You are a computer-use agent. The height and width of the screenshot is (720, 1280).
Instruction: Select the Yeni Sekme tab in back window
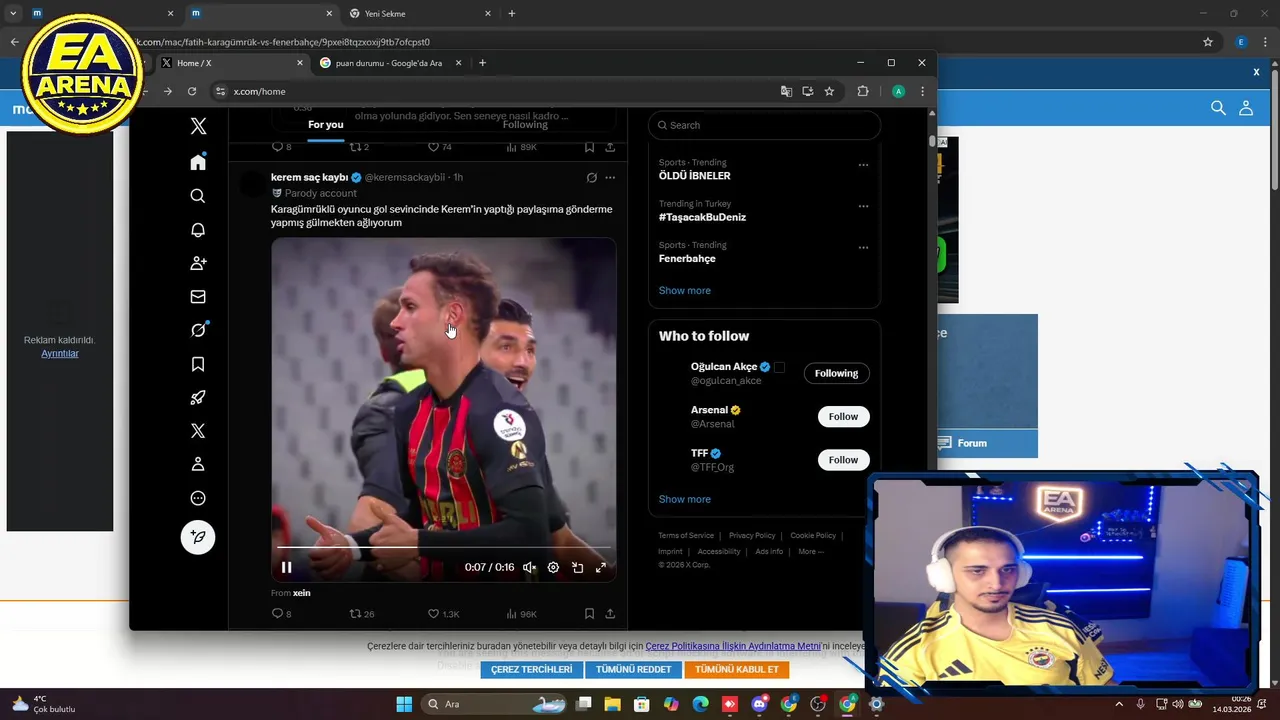tap(420, 14)
